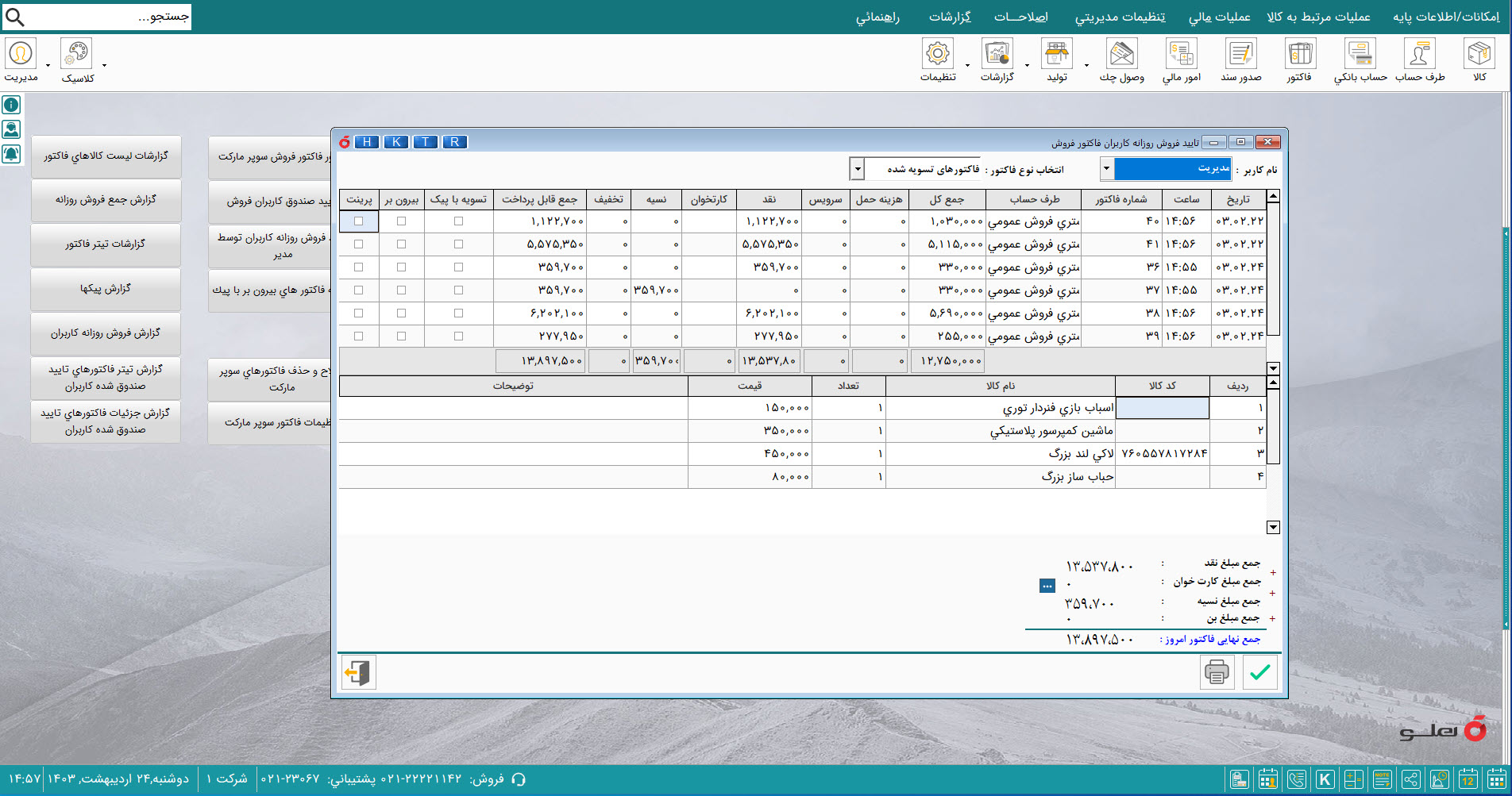
Task: Click گزارشات تيتر فاکتور button
Action: click(106, 244)
